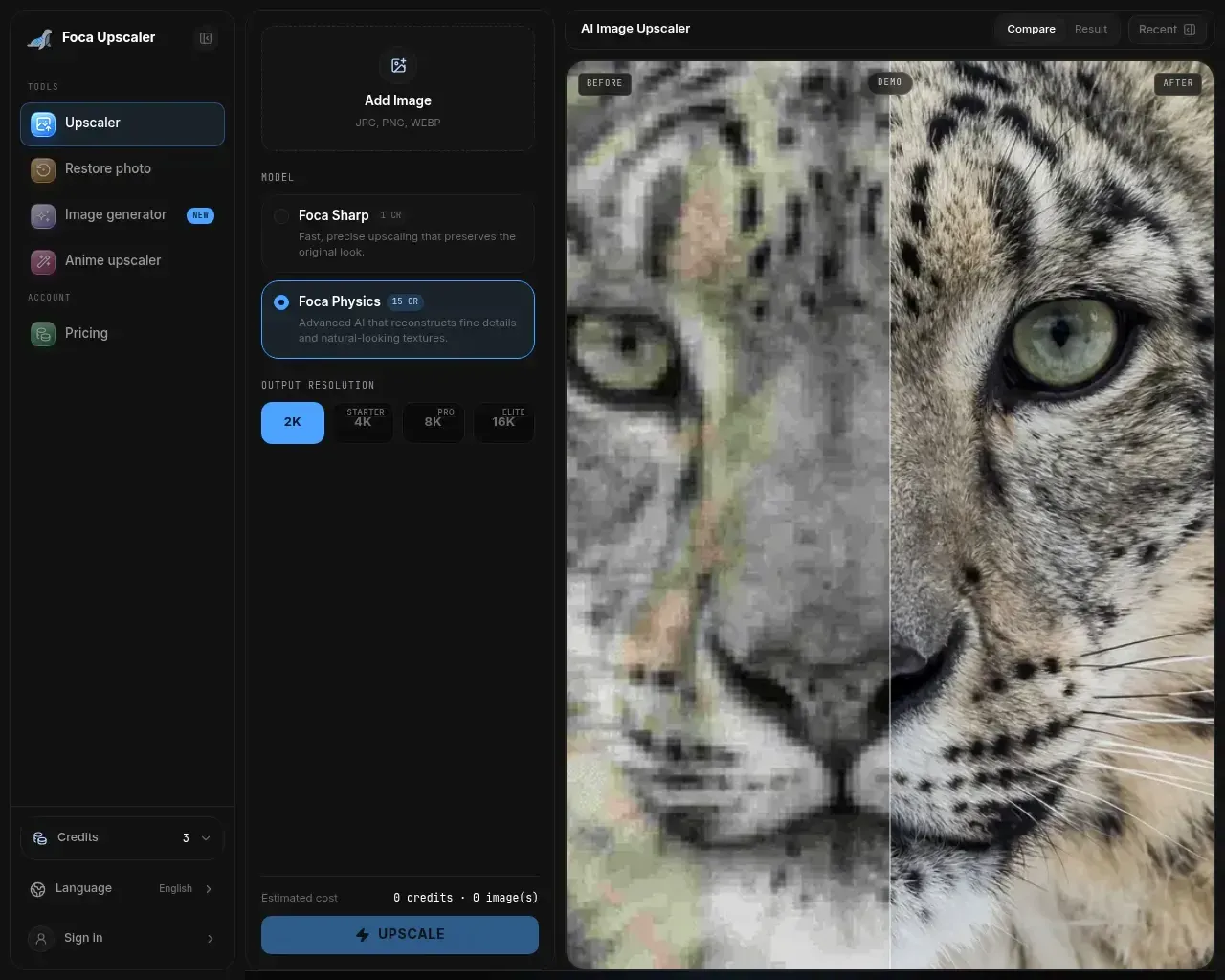This screenshot has width=1225, height=980.
Task: Open the Recent panel button
Action: pyautogui.click(x=1167, y=30)
